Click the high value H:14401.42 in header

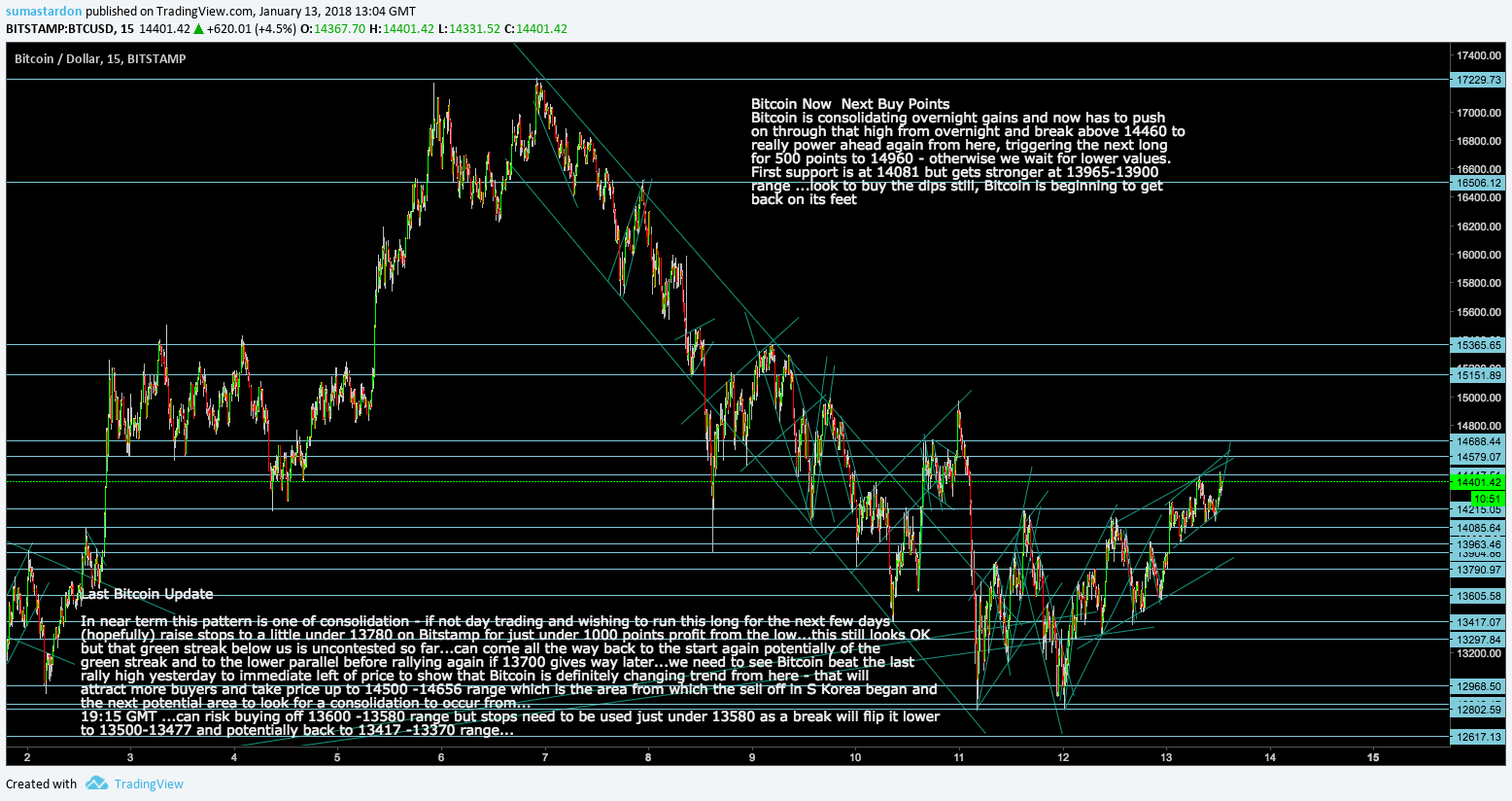[x=401, y=29]
